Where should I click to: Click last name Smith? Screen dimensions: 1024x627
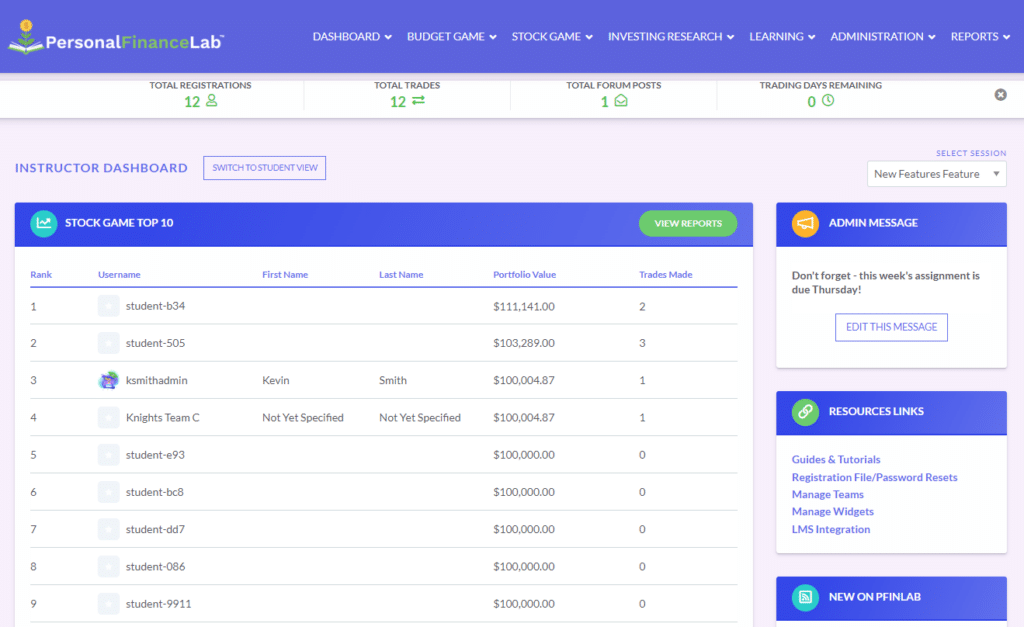tap(392, 380)
